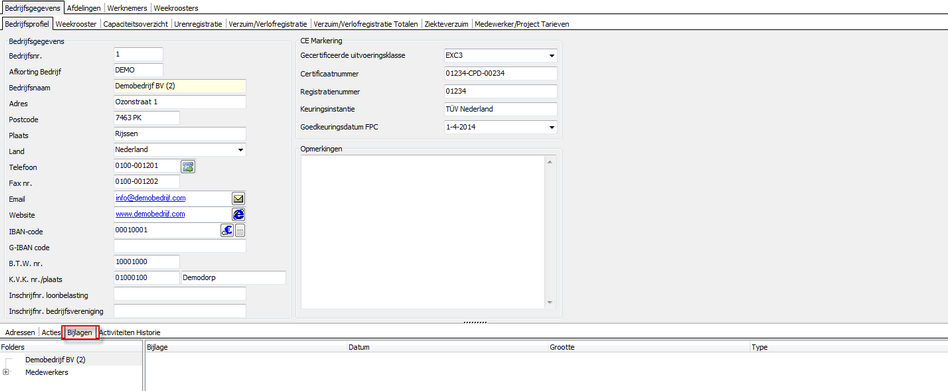
Task: Switch to the Adressen bottom tab
Action: tap(20, 332)
